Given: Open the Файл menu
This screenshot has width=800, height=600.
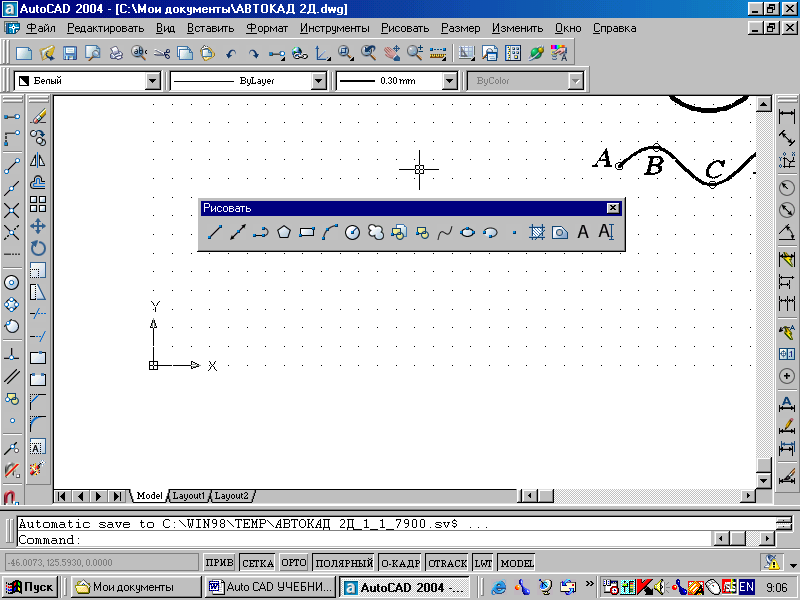Looking at the screenshot, I should point(41,28).
